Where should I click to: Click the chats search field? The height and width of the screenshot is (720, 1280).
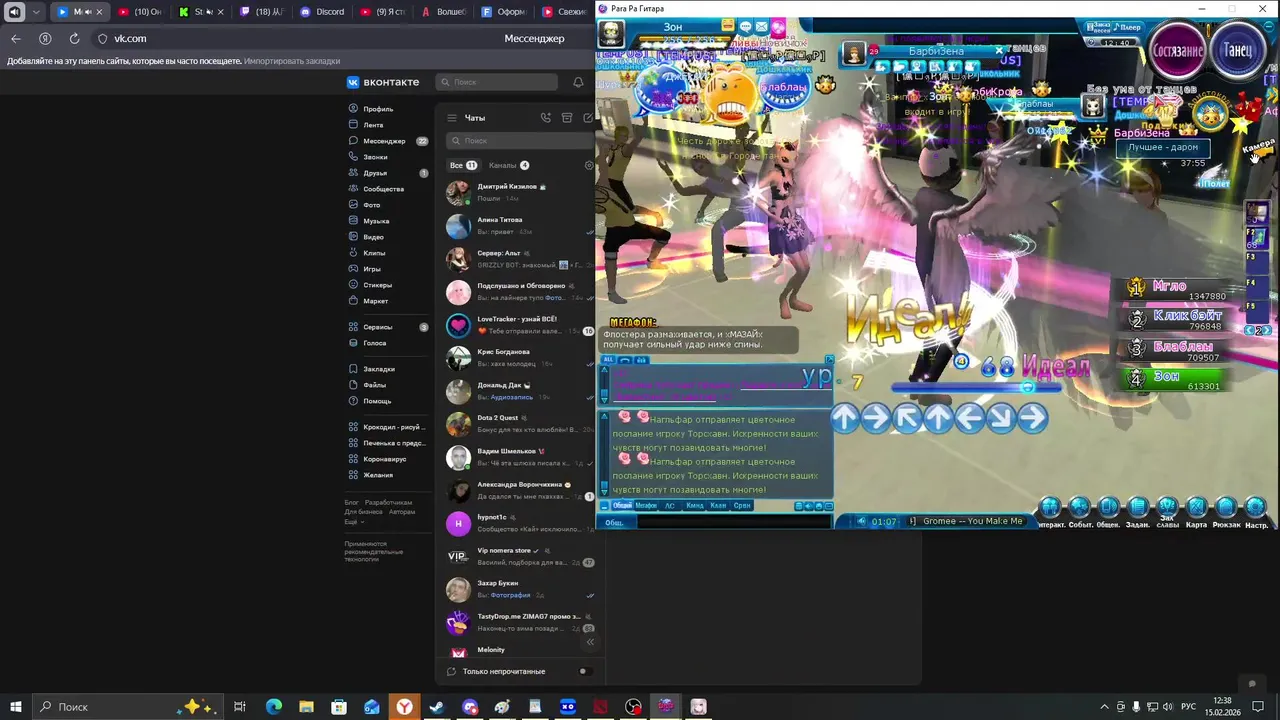(520, 141)
